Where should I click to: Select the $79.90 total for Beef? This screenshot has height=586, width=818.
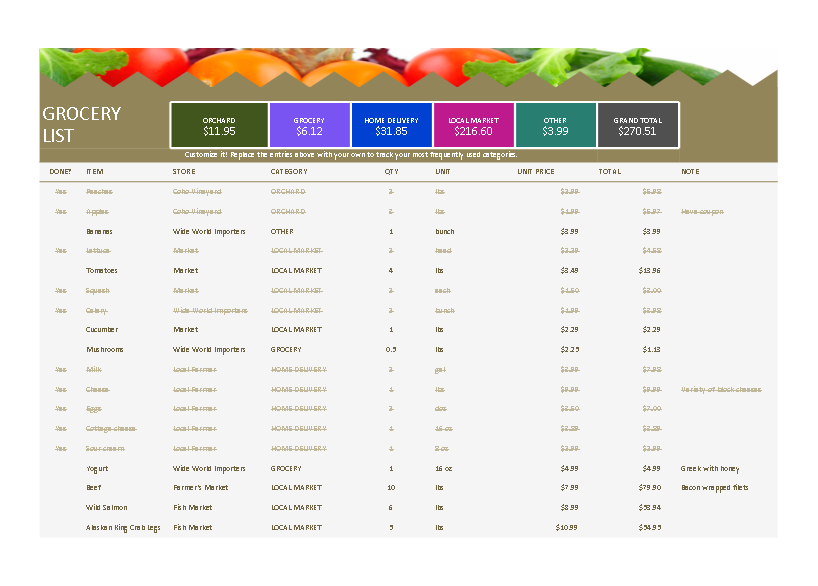point(649,487)
